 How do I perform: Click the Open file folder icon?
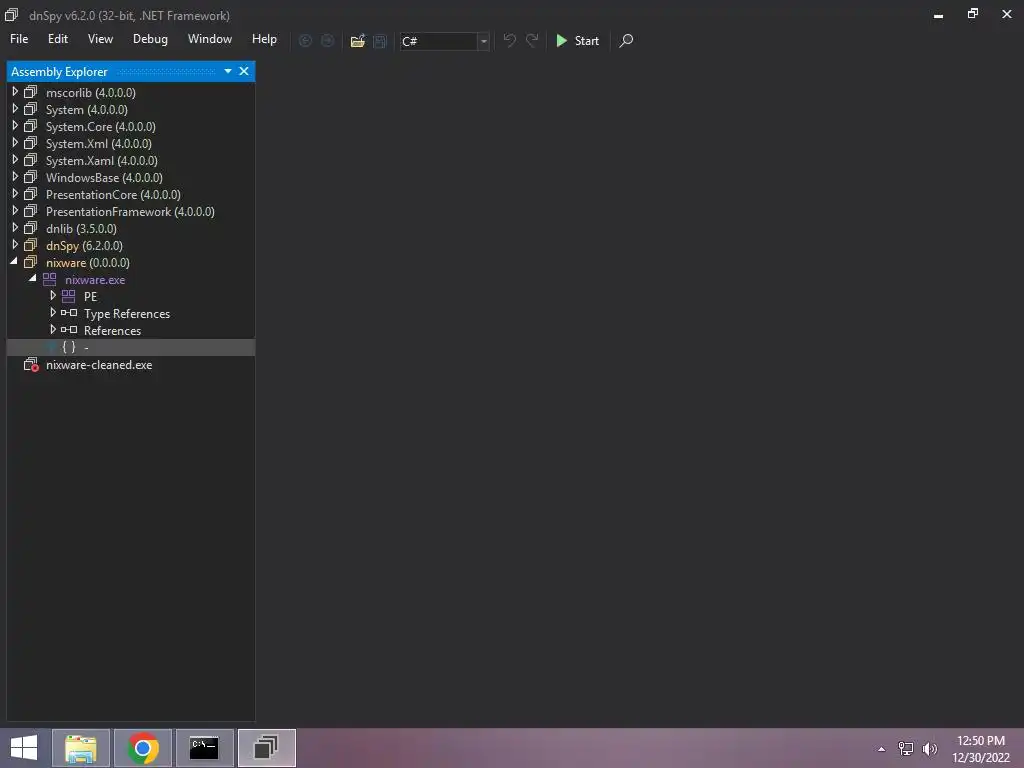click(x=357, y=40)
